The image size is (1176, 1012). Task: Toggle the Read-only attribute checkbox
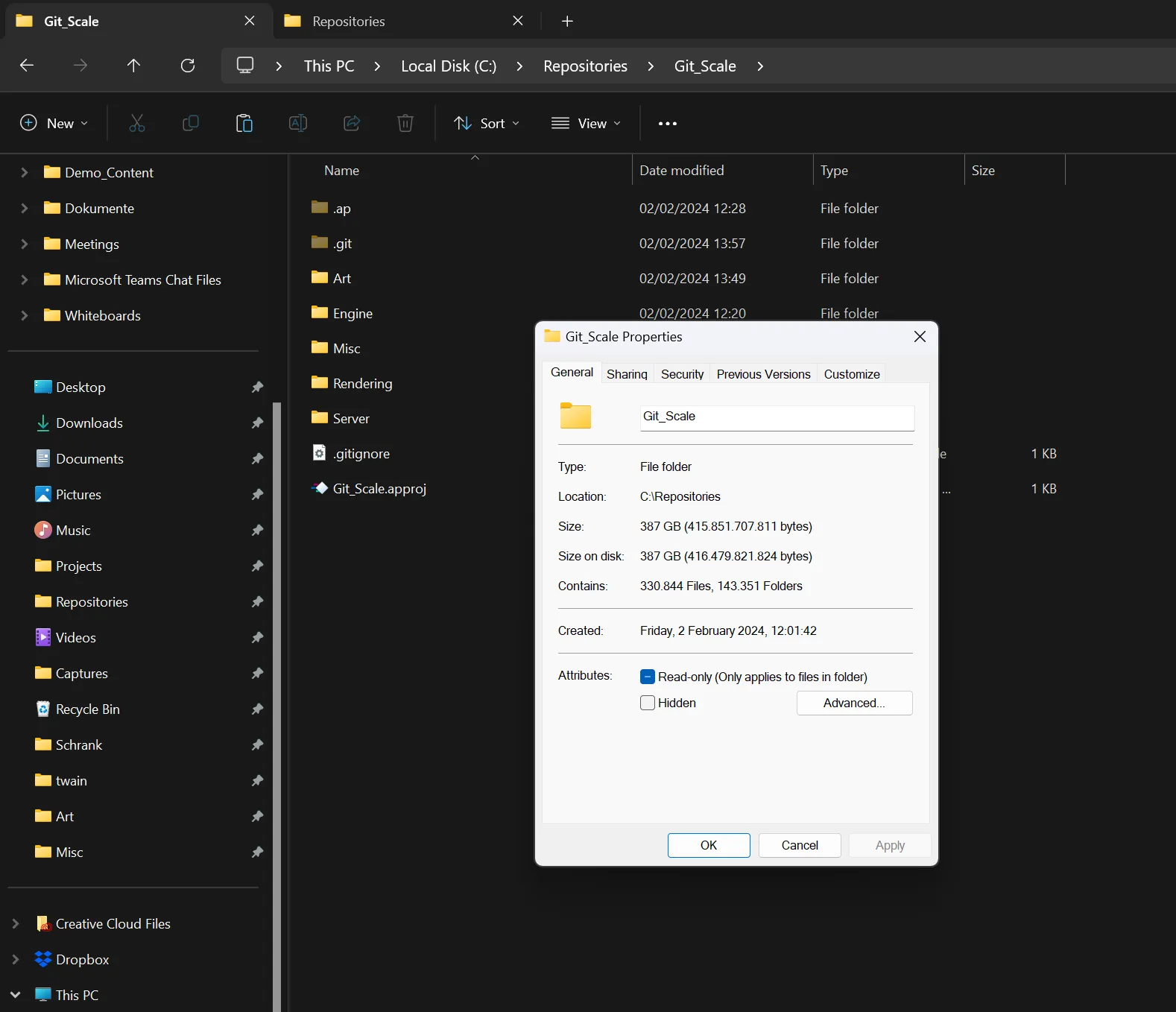[x=648, y=677]
